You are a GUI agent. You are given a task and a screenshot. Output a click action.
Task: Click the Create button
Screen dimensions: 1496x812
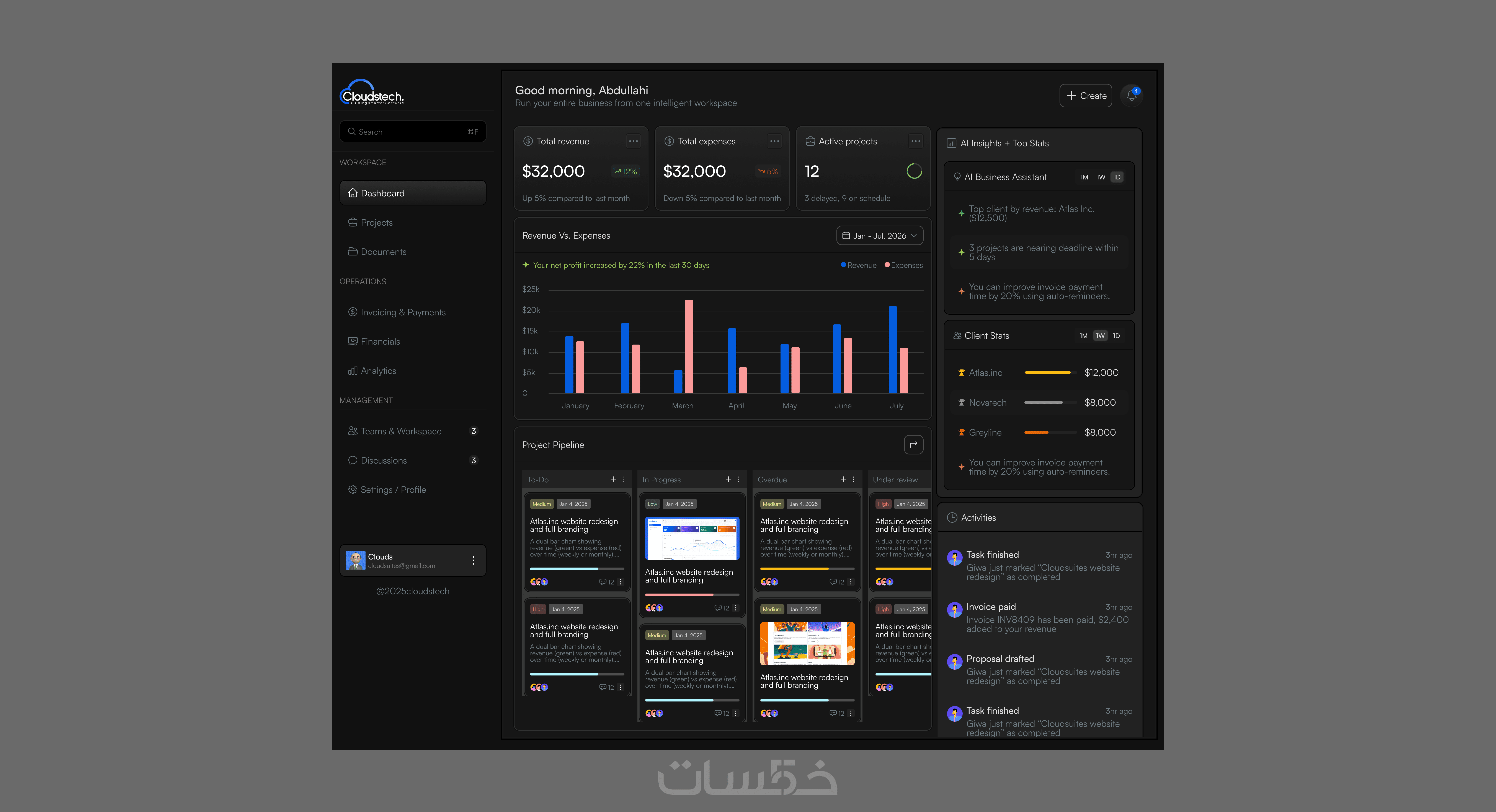coord(1085,96)
